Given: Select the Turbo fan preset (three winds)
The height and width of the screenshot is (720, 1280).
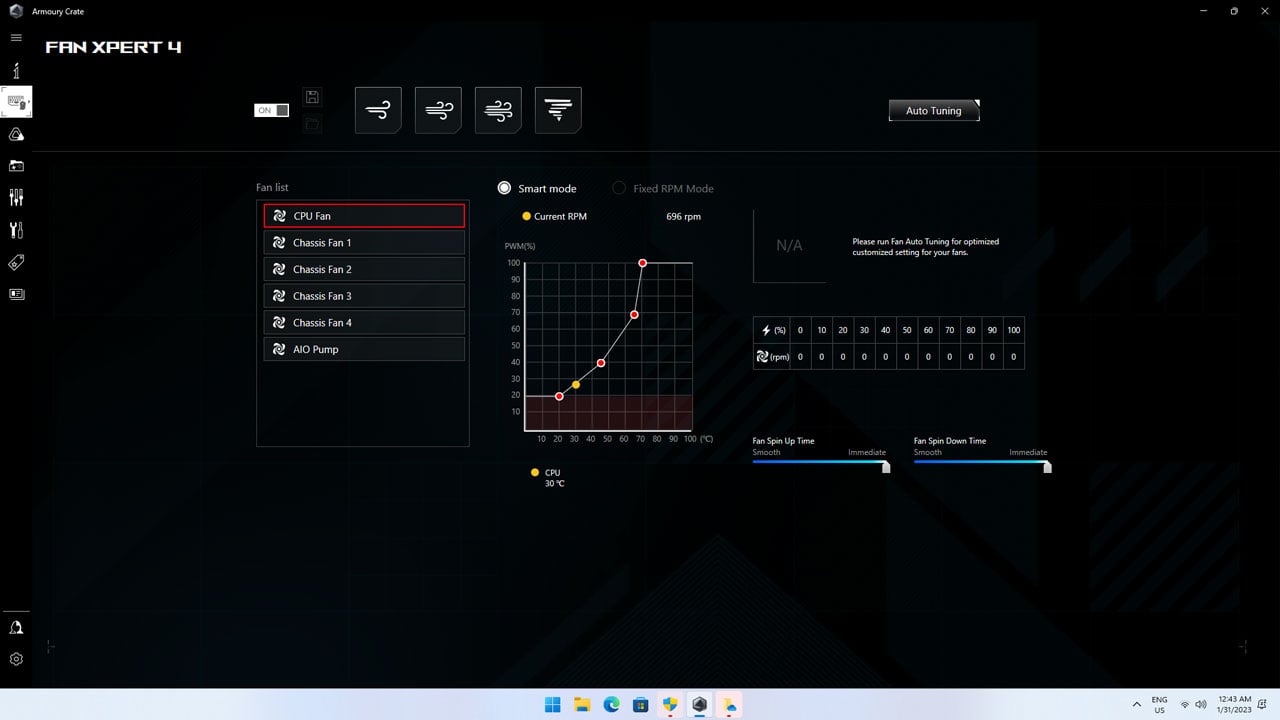Looking at the screenshot, I should [x=498, y=110].
